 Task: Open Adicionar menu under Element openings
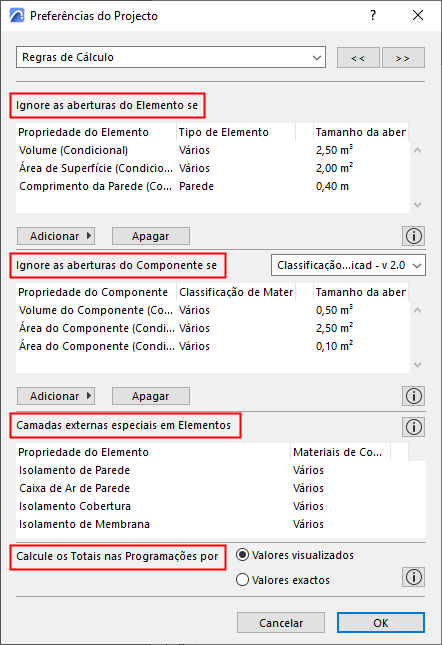56,236
